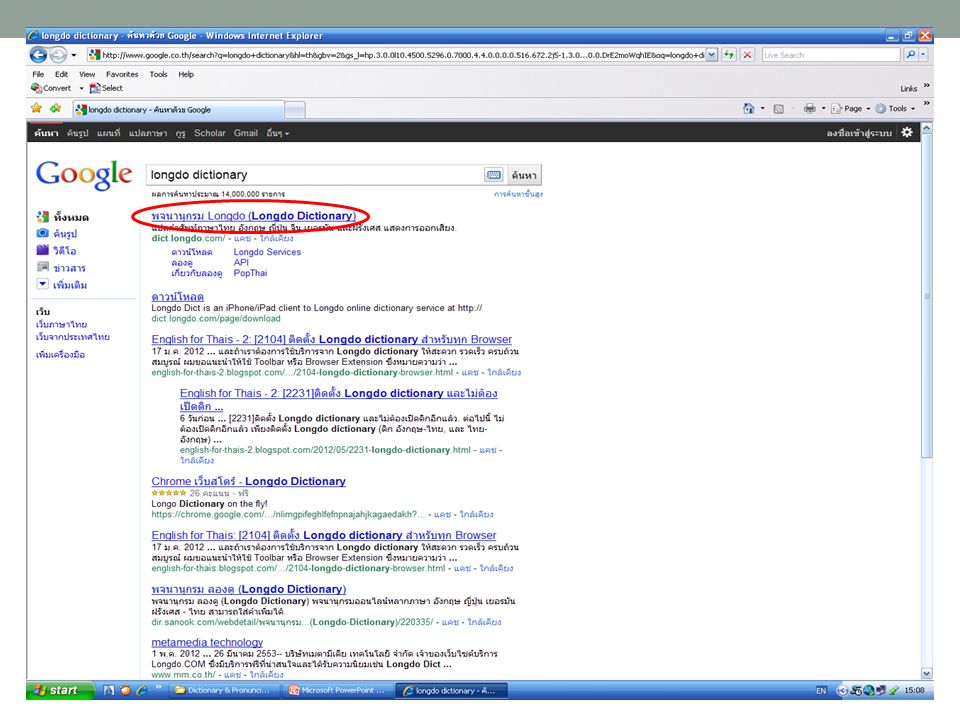Open Windows Start button
Viewport: 960px width, 720px height.
[59, 690]
